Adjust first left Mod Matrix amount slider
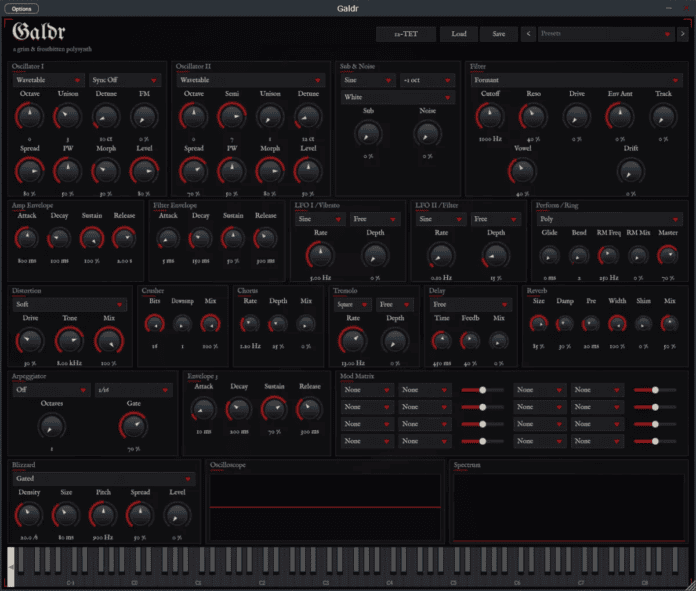This screenshot has height=591, width=696. (482, 390)
